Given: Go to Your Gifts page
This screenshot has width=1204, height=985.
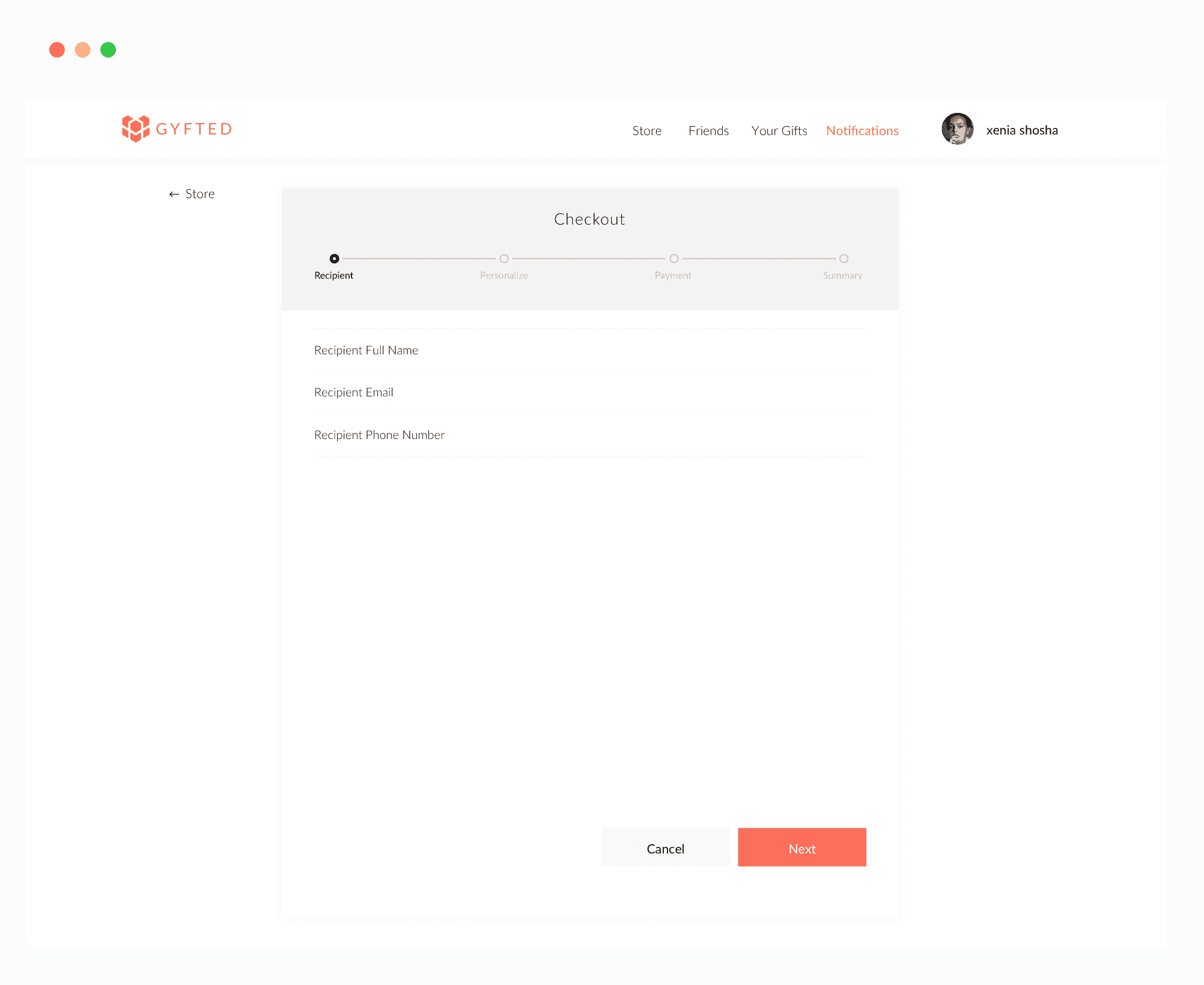Looking at the screenshot, I should 779,131.
